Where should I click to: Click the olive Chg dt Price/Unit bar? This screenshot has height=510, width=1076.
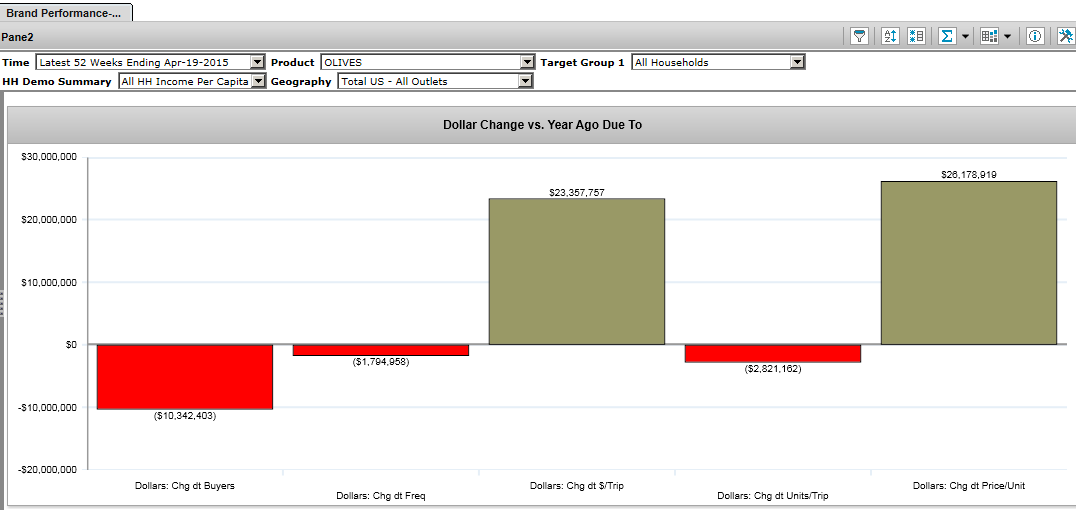coord(968,263)
